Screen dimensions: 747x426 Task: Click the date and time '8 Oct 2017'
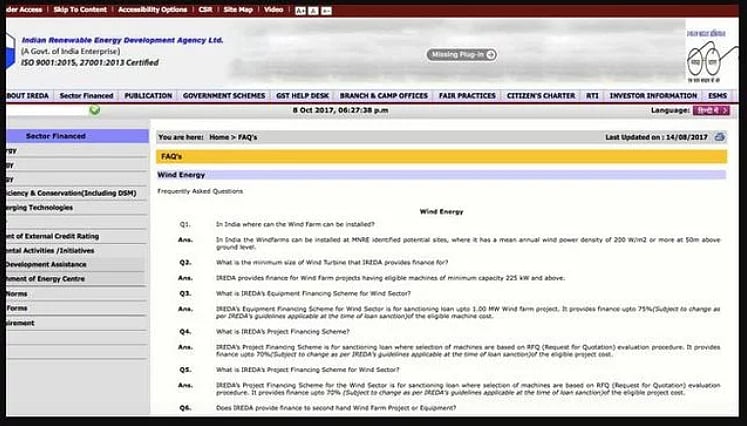click(x=341, y=110)
